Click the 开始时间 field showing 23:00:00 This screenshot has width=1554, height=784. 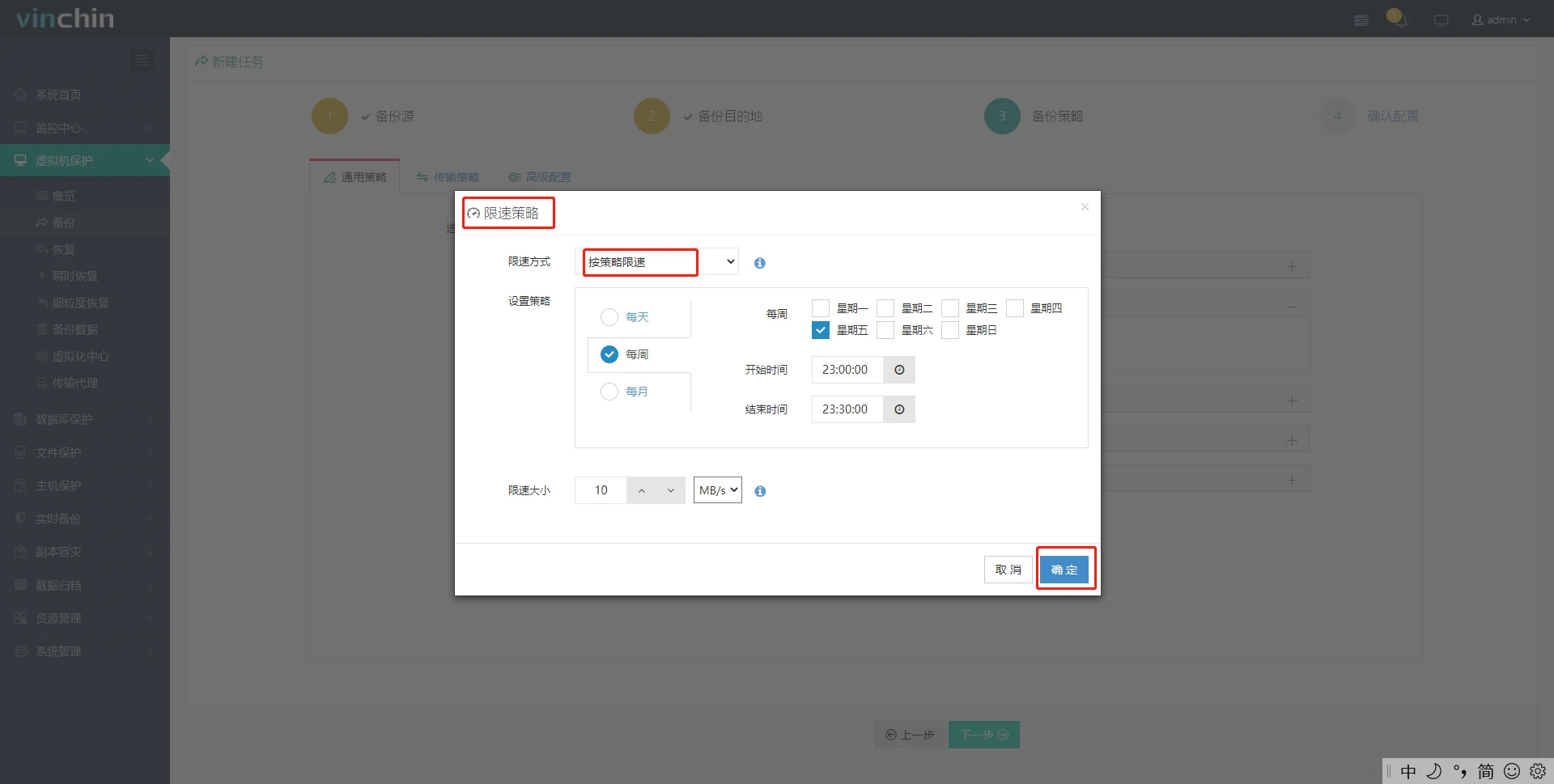[847, 370]
